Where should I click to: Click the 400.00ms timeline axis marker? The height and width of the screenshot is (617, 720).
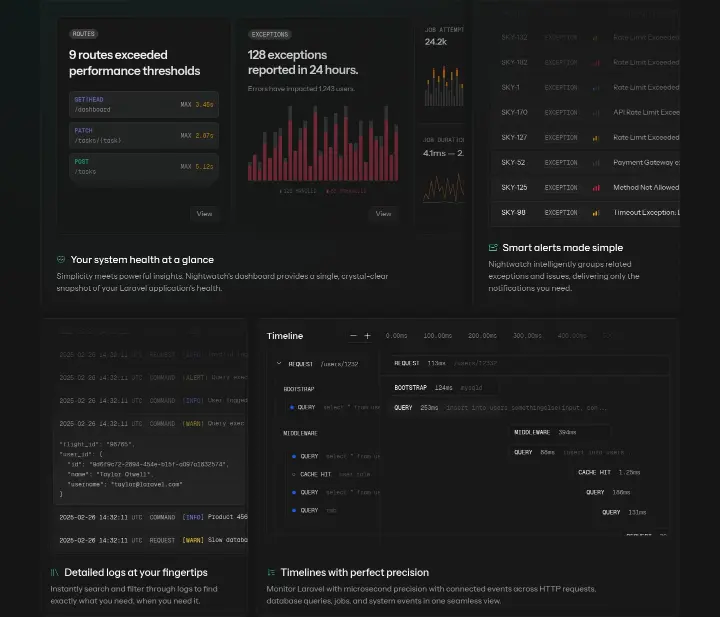point(572,336)
